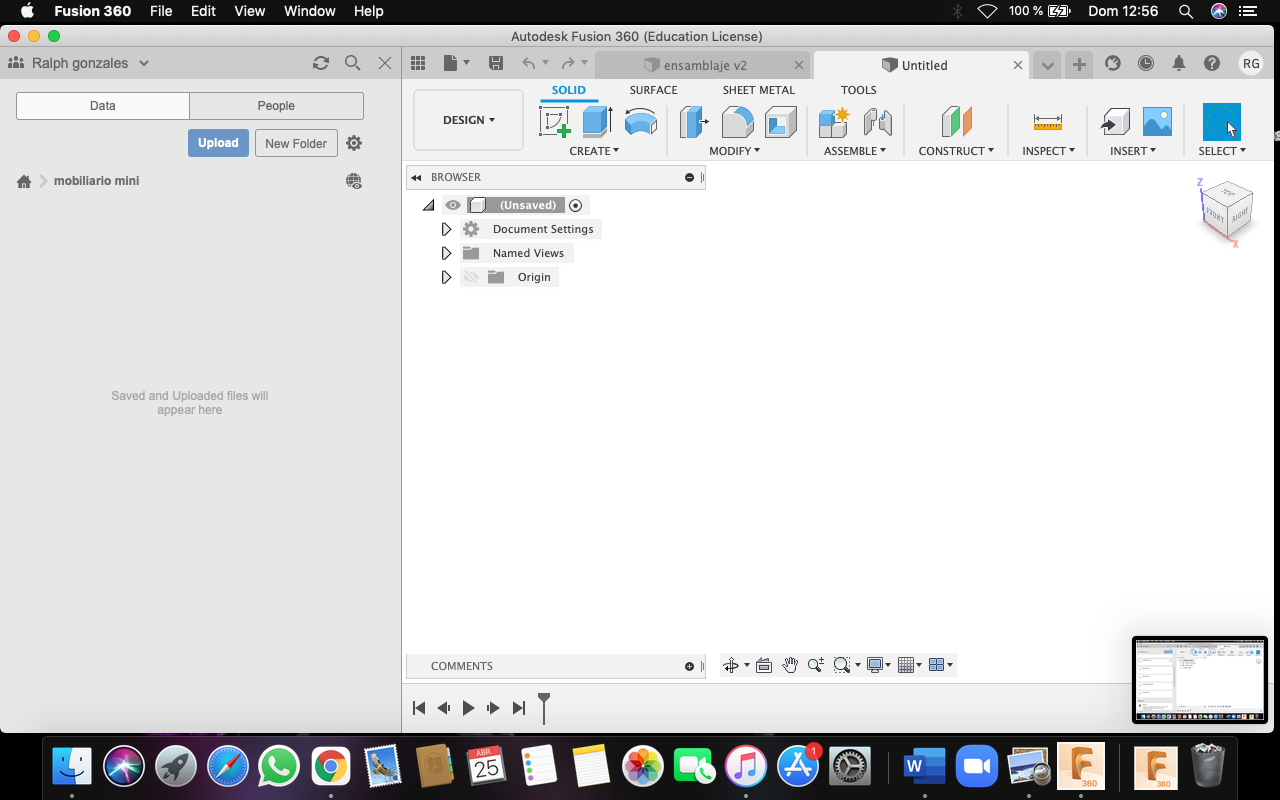Collapse the browser panel with minus button
1280x800 pixels.
pos(689,177)
